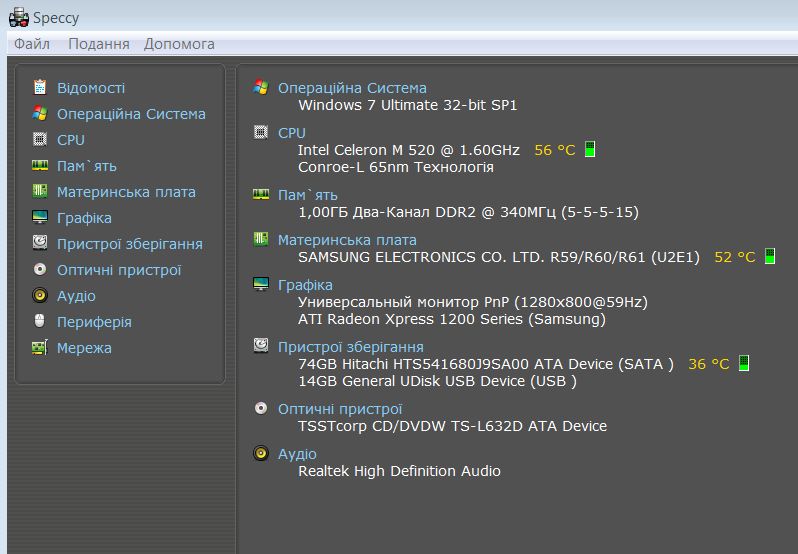Click the motherboard 52 °C temperature indicator

click(x=770, y=257)
